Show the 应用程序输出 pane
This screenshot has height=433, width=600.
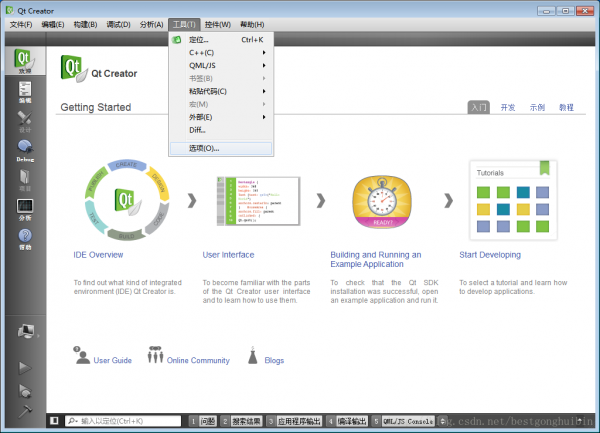[x=294, y=421]
